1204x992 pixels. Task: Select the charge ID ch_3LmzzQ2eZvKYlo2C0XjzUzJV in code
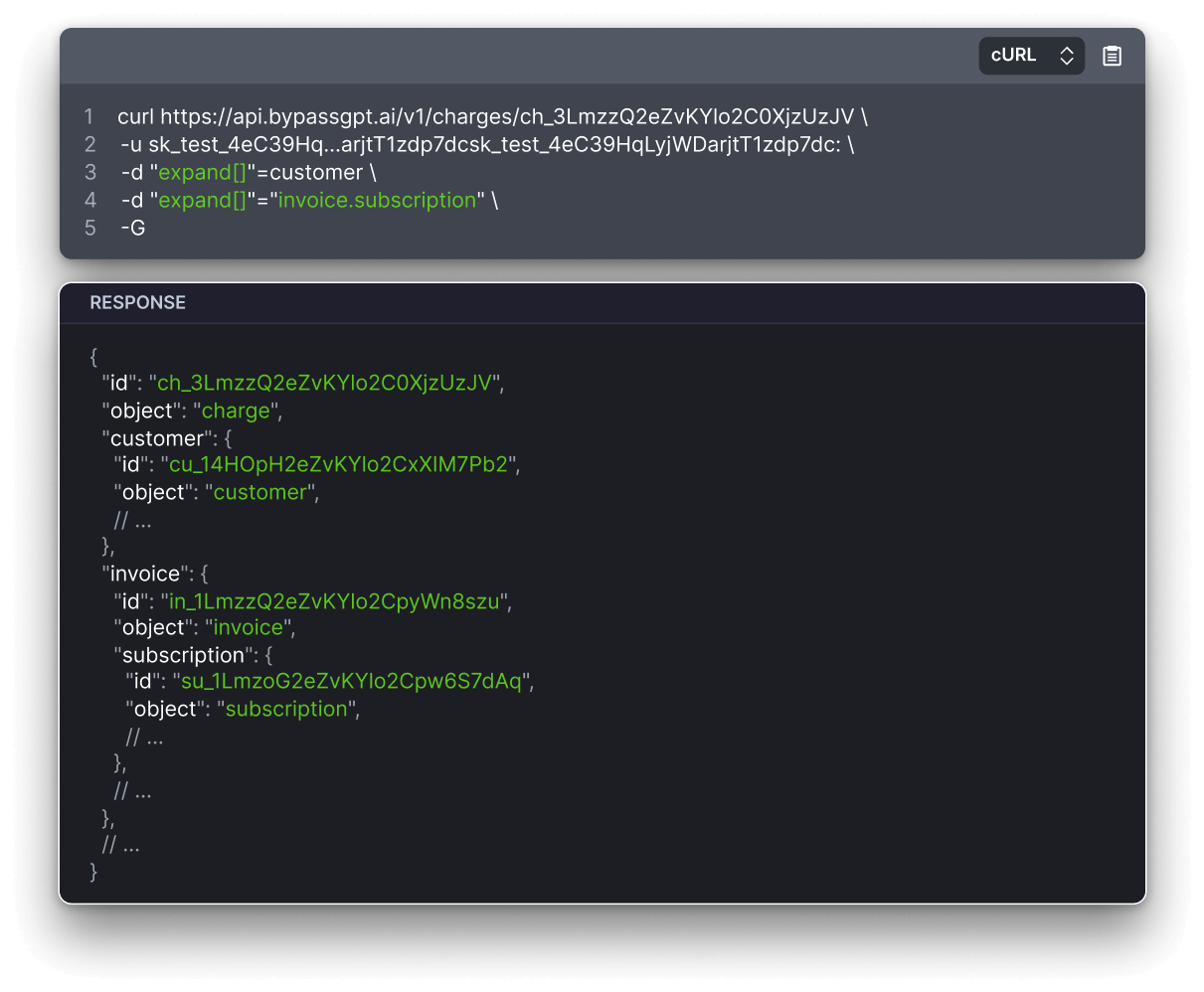pos(696,116)
